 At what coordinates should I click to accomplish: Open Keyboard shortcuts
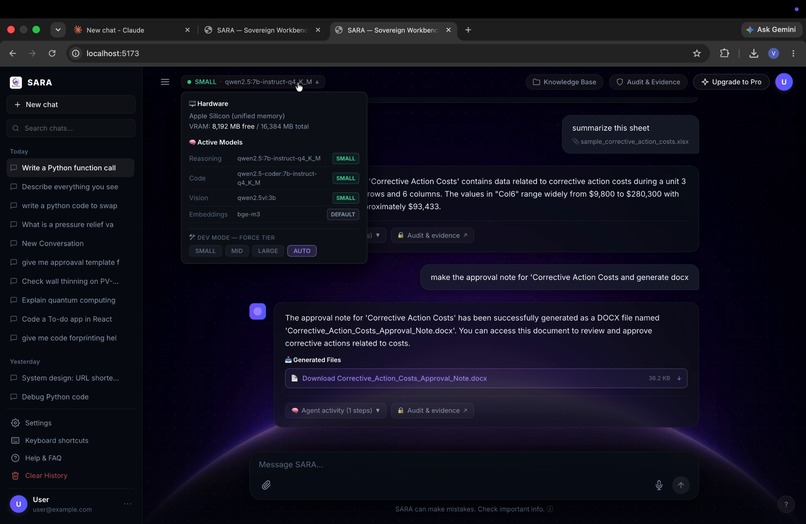[x=57, y=441]
